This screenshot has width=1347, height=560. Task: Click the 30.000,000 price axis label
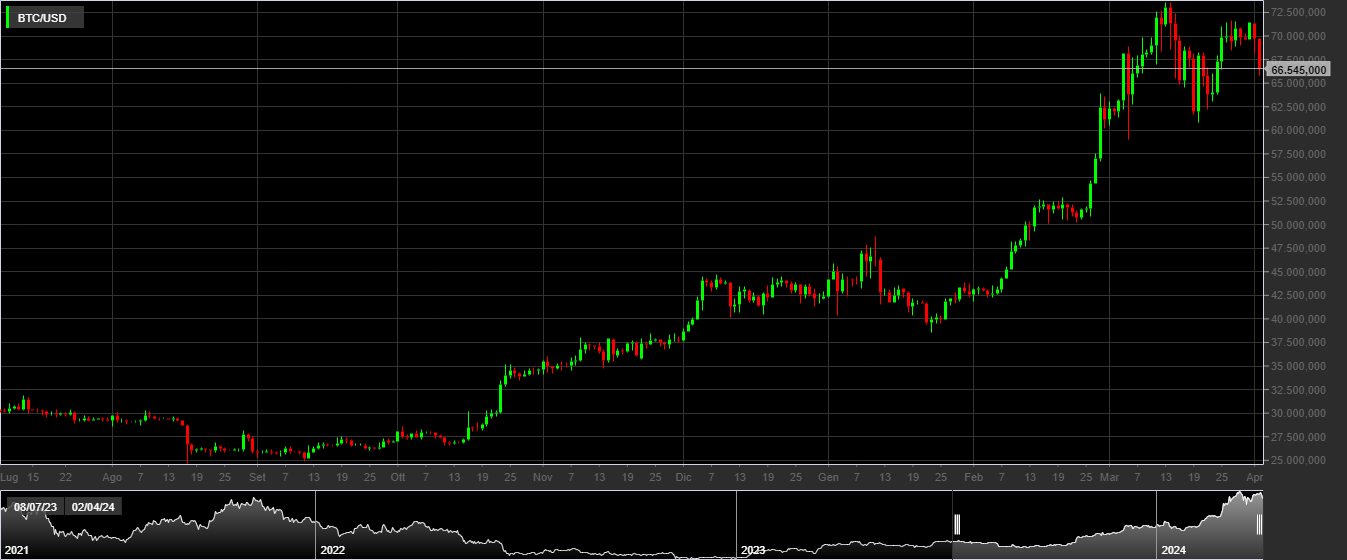(x=1299, y=413)
